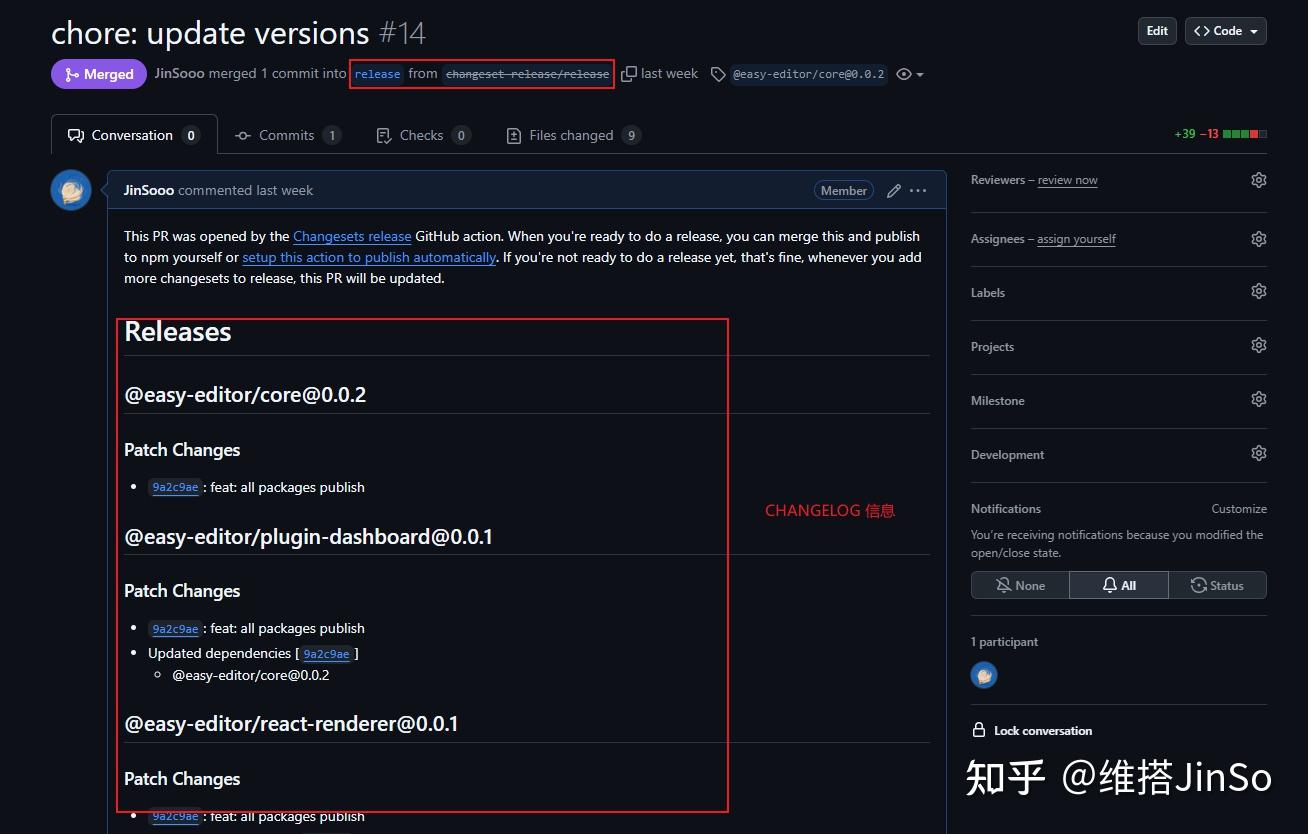This screenshot has height=834, width=1308.
Task: Open the Files changed tab
Action: (573, 135)
